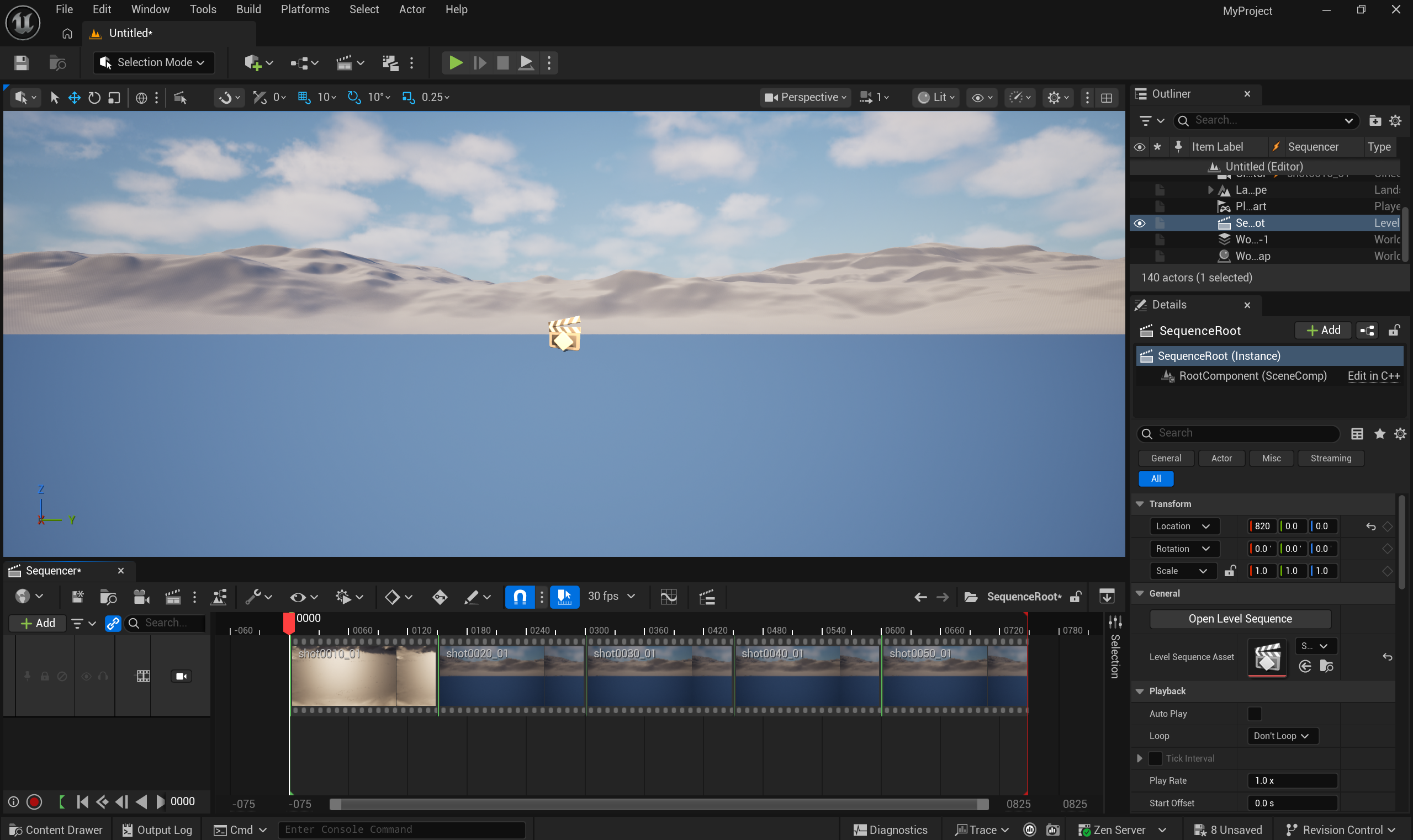
Task: Toggle favorites star in Details panel
Action: tap(1379, 434)
